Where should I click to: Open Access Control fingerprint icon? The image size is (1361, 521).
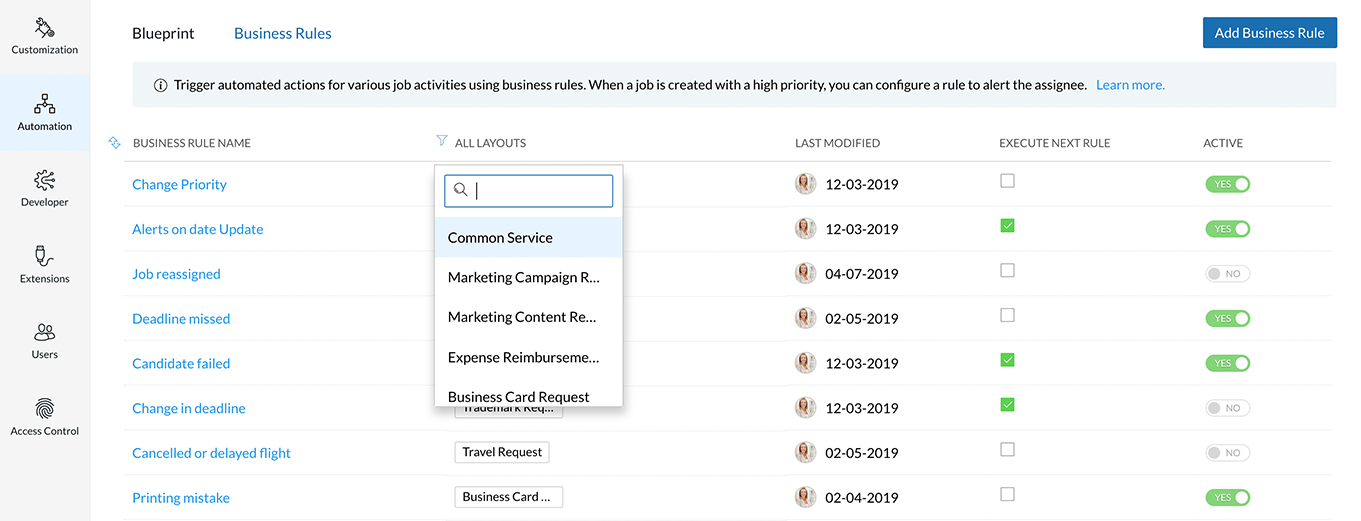44,409
